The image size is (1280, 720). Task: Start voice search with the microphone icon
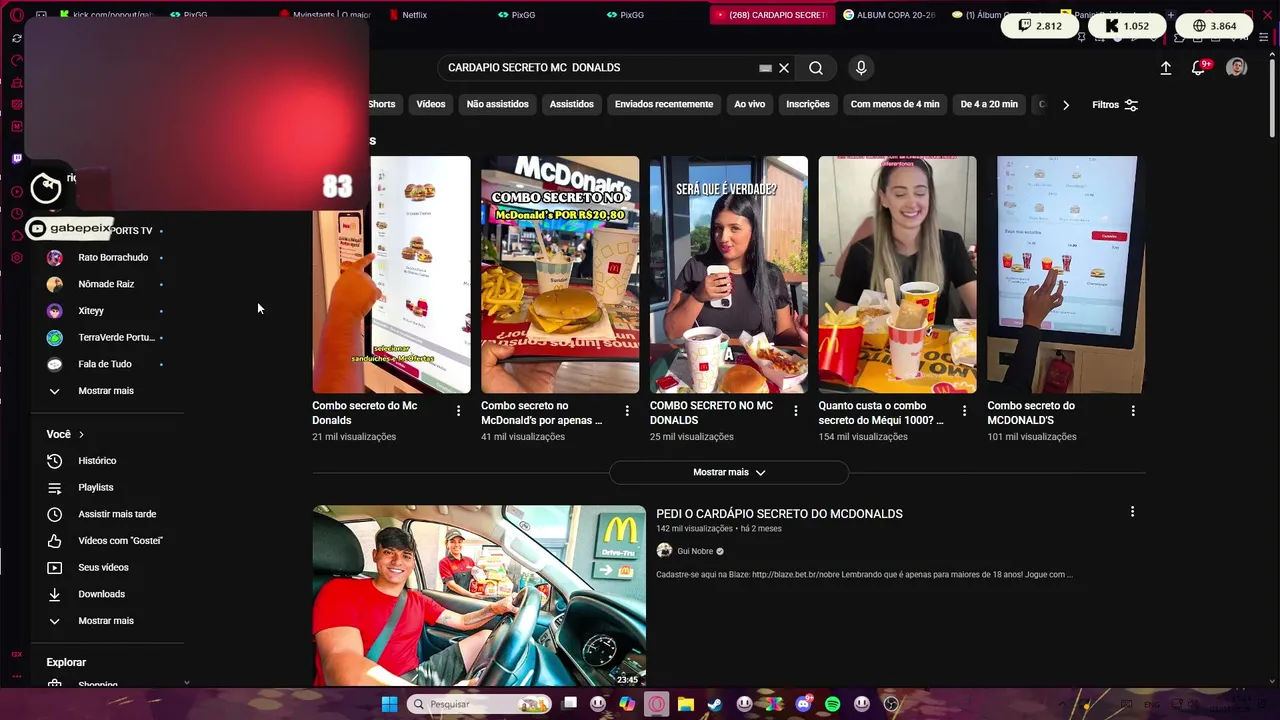click(861, 68)
